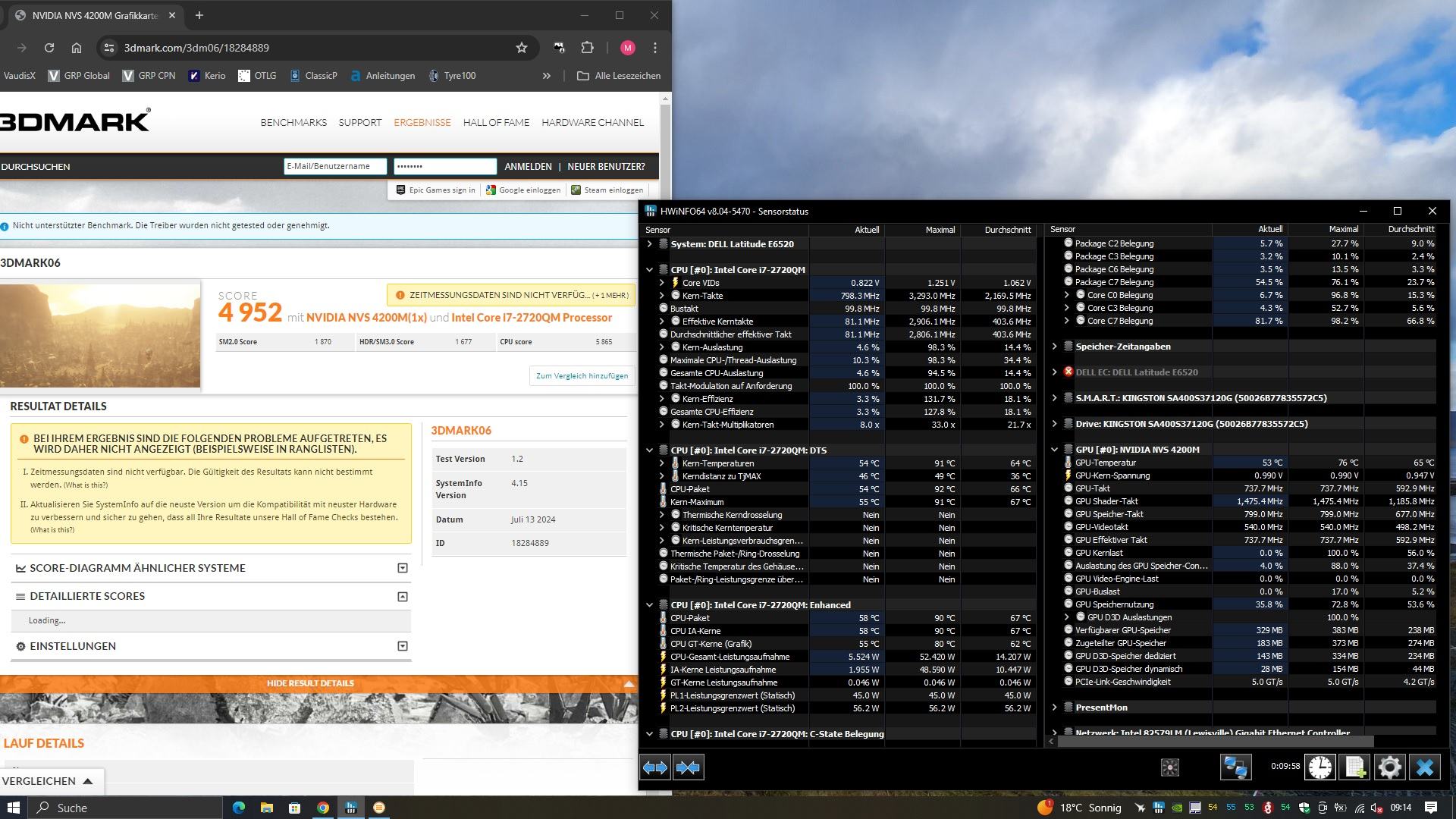Reset HWiNFO elapsed time clock icon
Image resolution: width=1456 pixels, height=819 pixels.
(x=1320, y=767)
